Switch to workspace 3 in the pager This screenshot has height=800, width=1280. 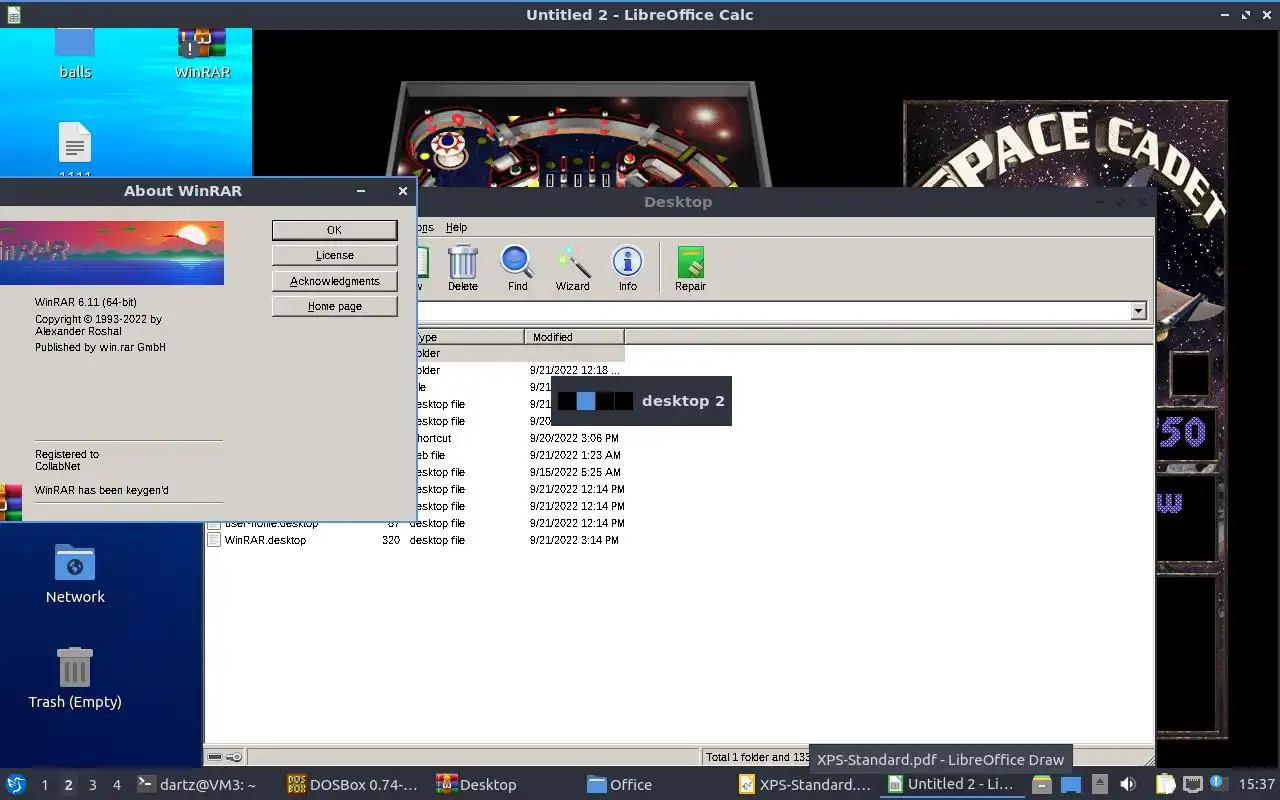pos(92,785)
